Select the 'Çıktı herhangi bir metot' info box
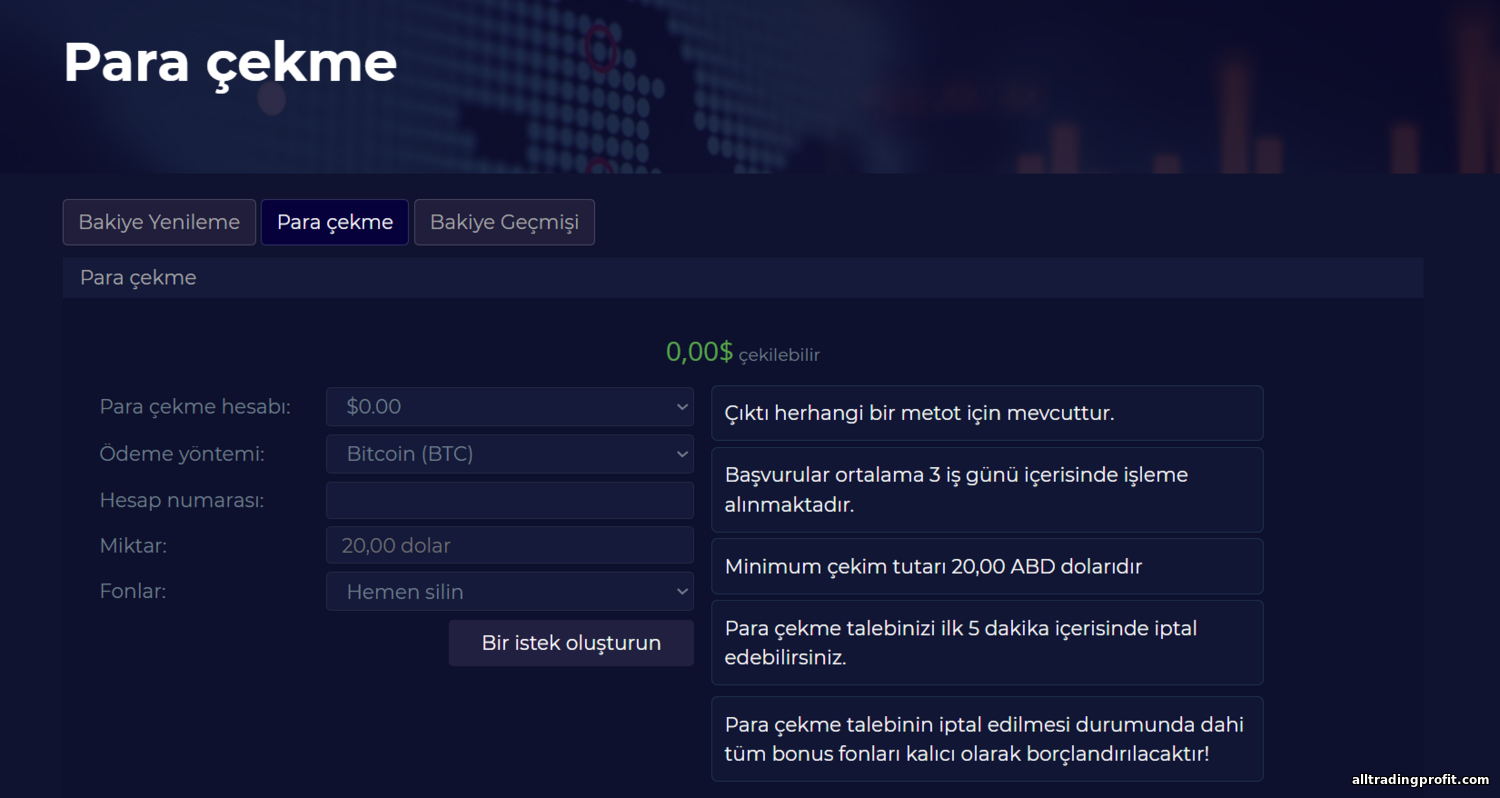 986,413
